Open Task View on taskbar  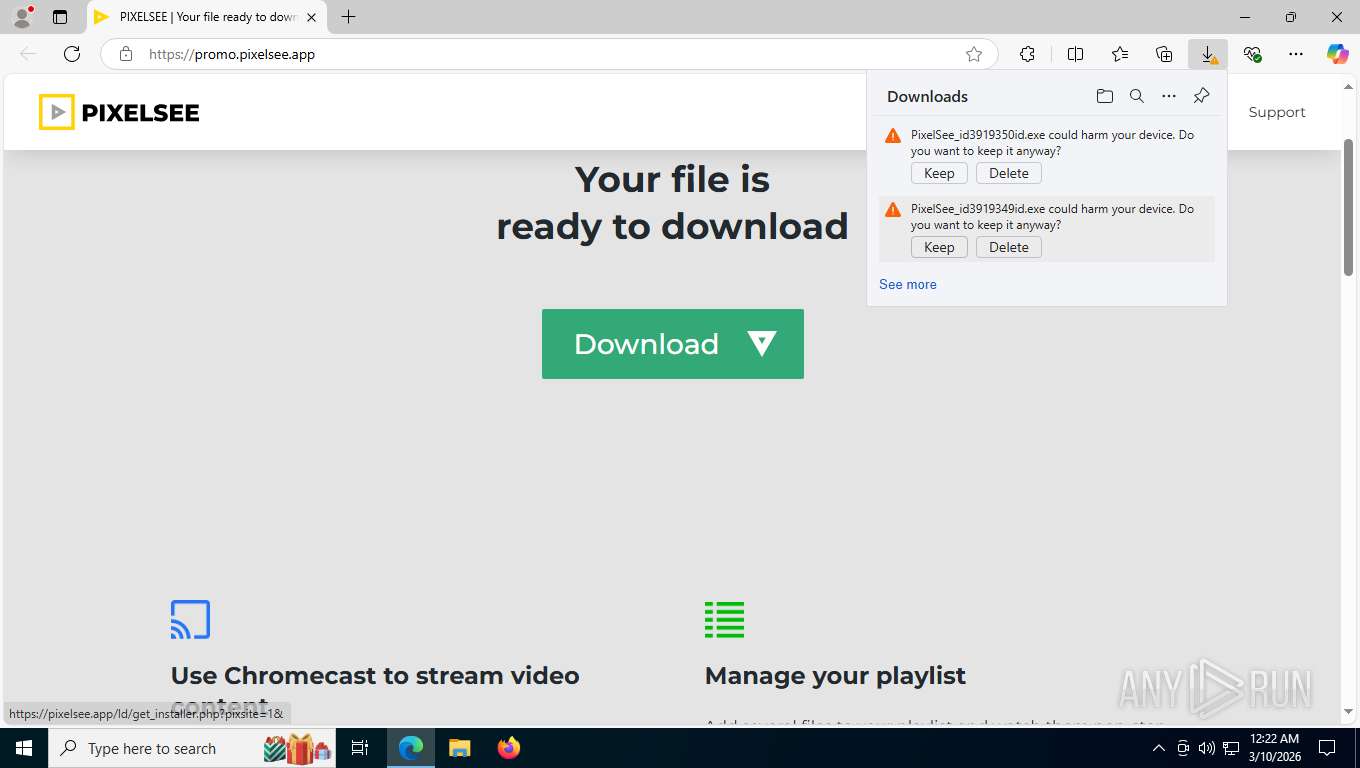(360, 748)
